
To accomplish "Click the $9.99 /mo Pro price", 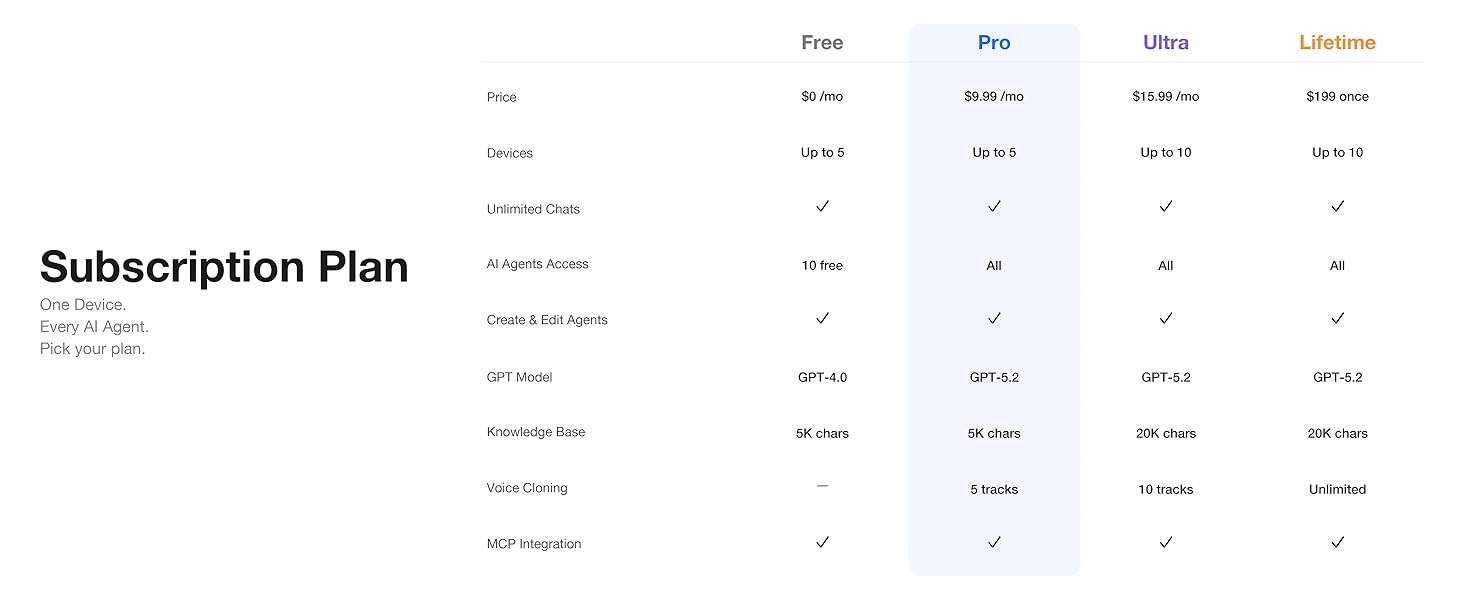I will (994, 97).
